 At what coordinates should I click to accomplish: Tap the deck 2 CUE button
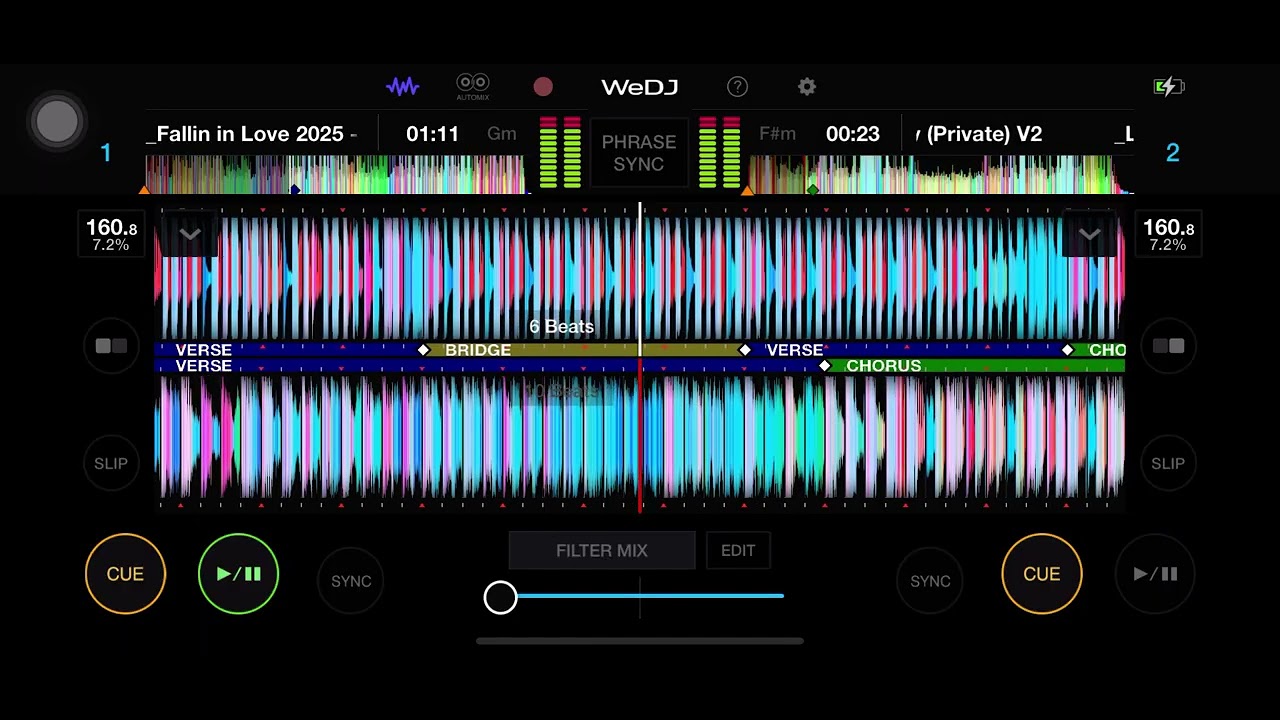1042,574
